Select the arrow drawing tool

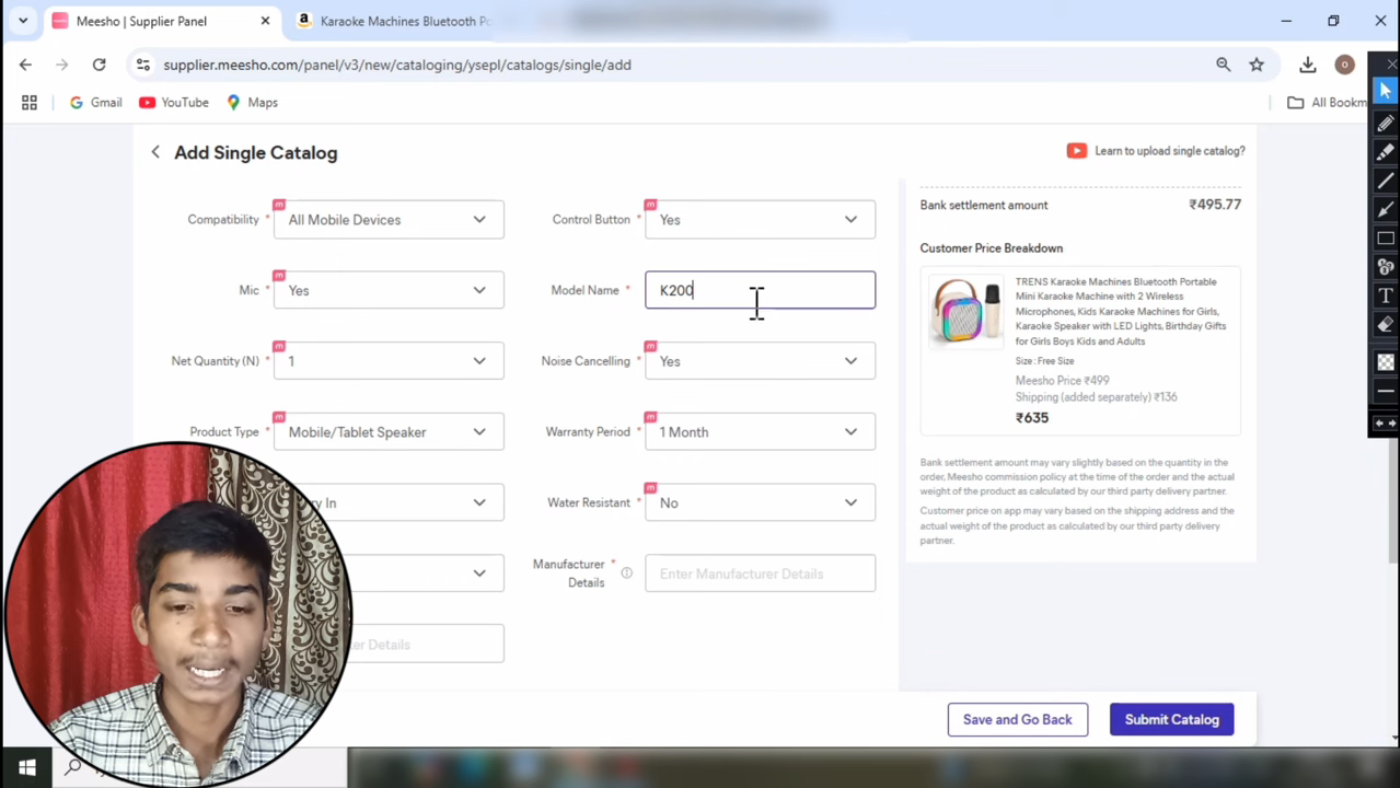point(1385,210)
